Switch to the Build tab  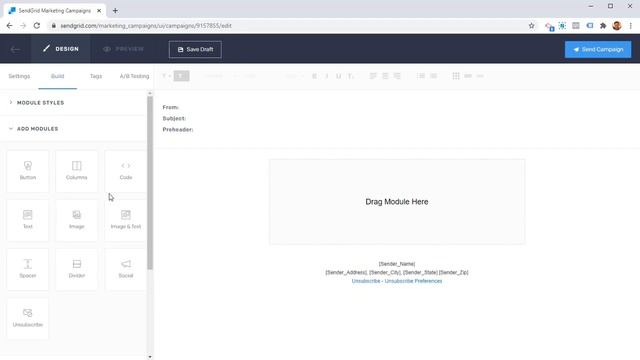click(x=58, y=76)
